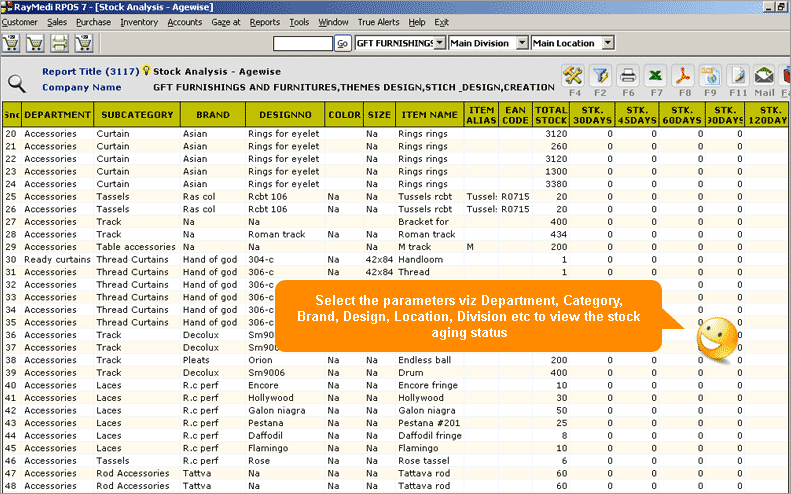
Task: Print the report using printer icon
Action: [628, 76]
